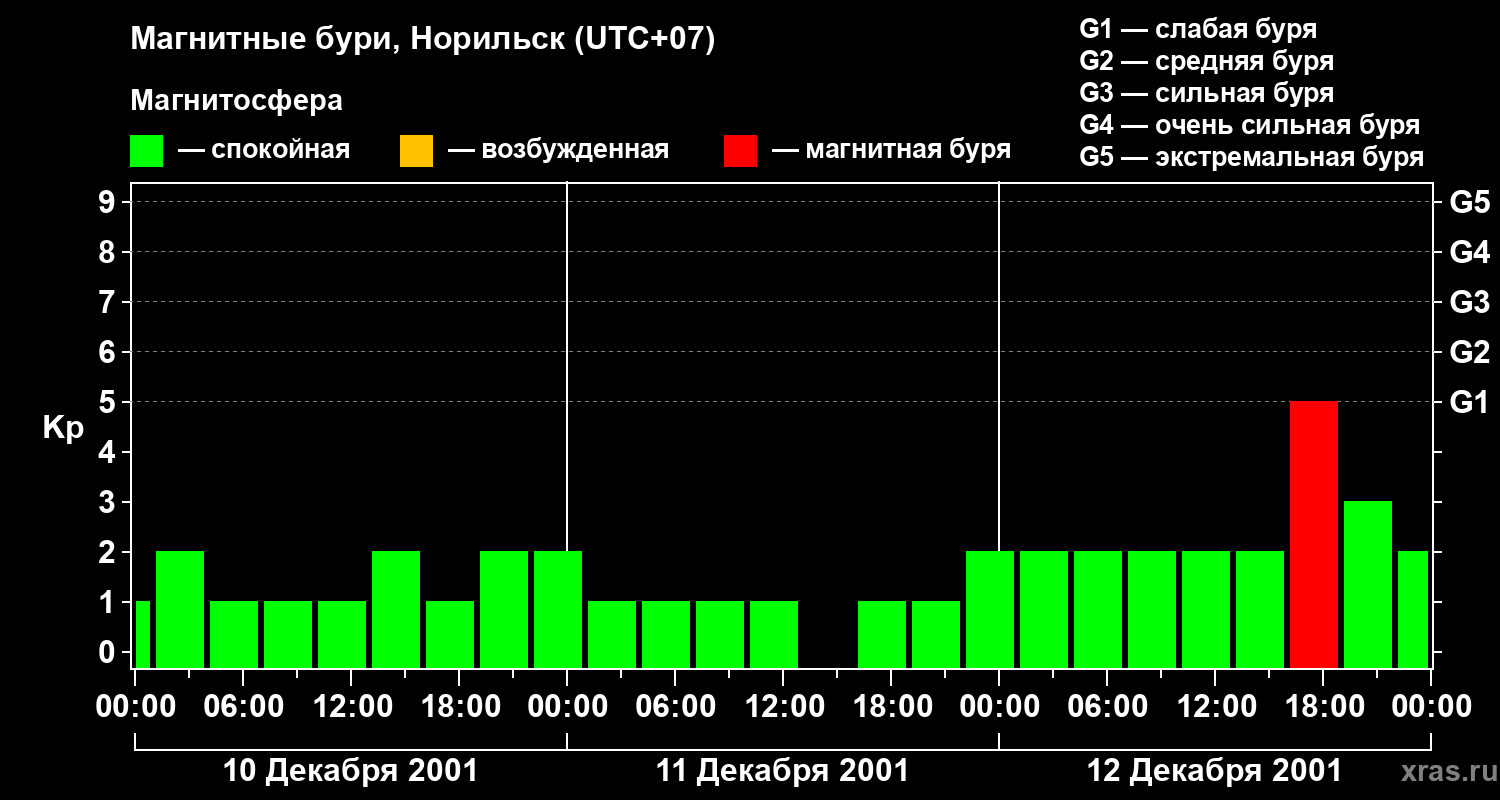Click the '00:00' tick starting 10 December
The width and height of the screenshot is (1500, 800).
[x=135, y=706]
